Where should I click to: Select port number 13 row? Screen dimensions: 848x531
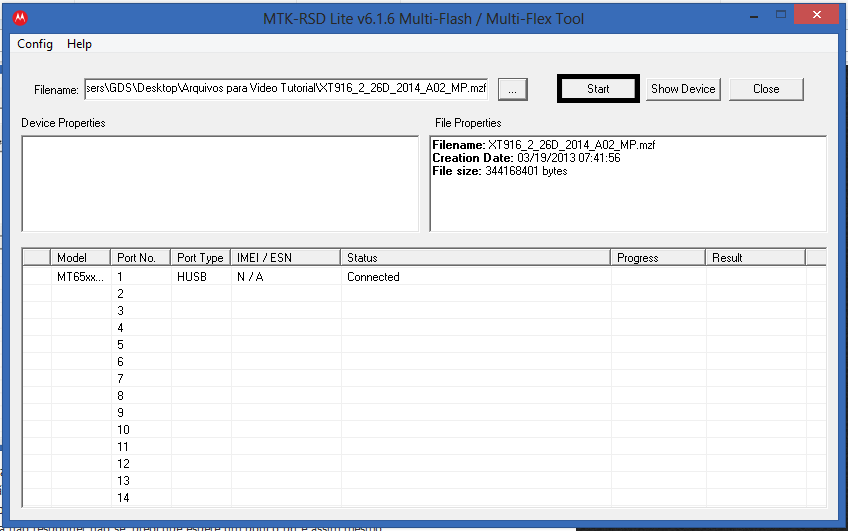(x=424, y=481)
